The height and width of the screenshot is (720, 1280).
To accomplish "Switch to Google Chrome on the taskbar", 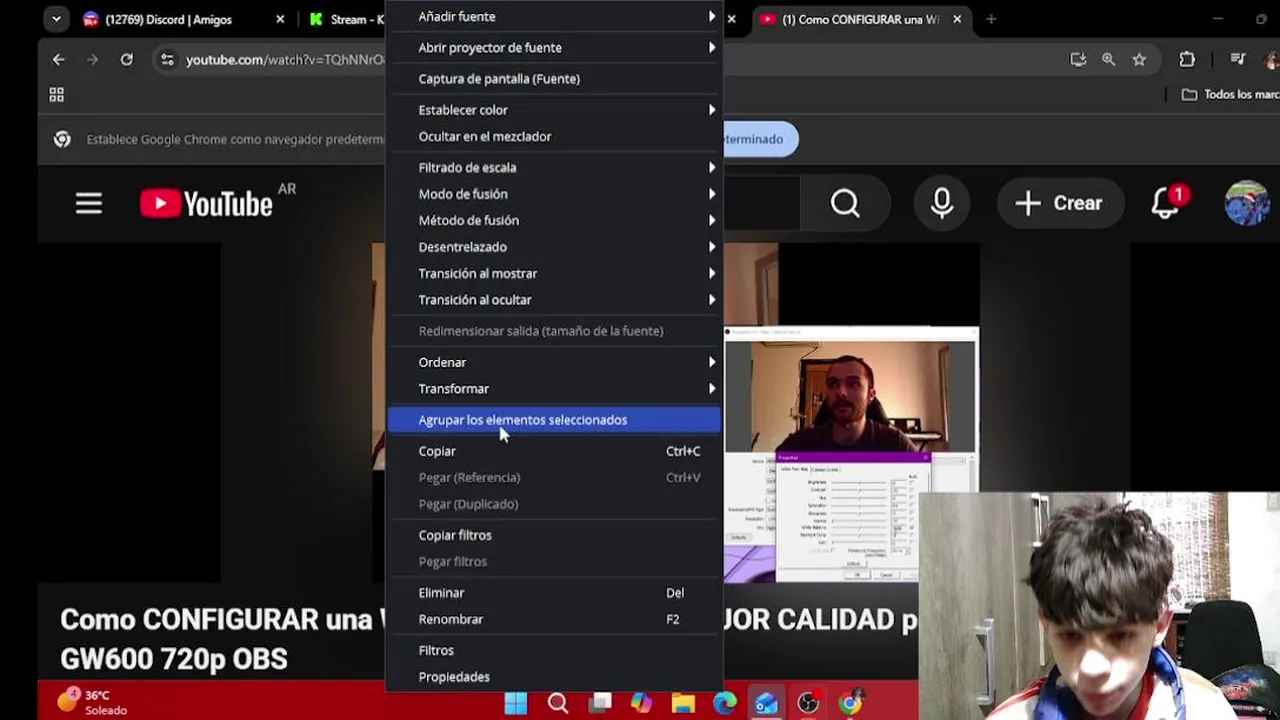I will (850, 704).
